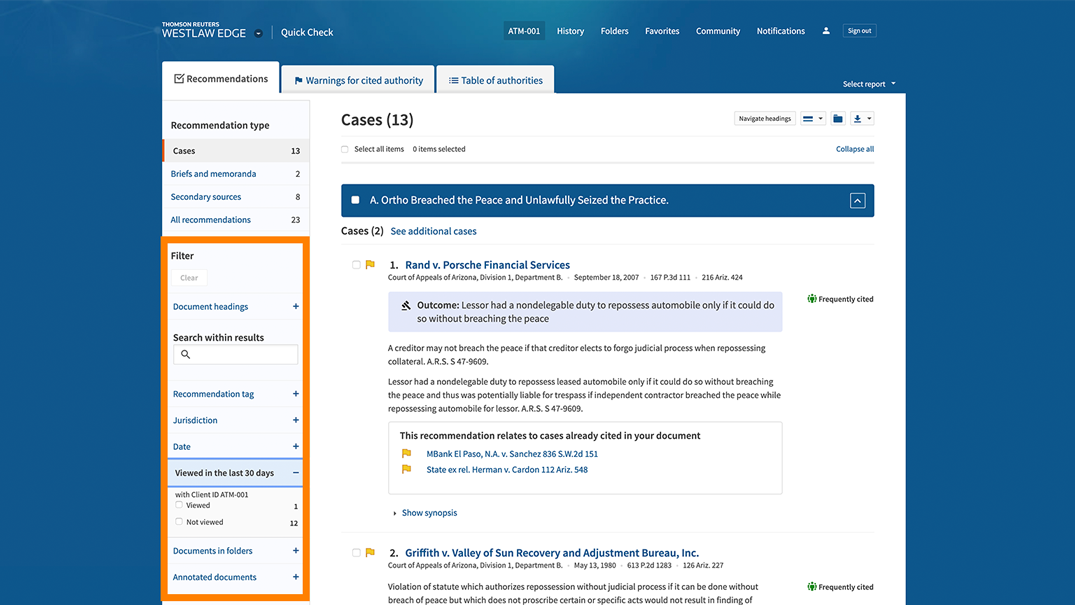Open the user profile icon
Image resolution: width=1075 pixels, height=605 pixels.
click(826, 31)
